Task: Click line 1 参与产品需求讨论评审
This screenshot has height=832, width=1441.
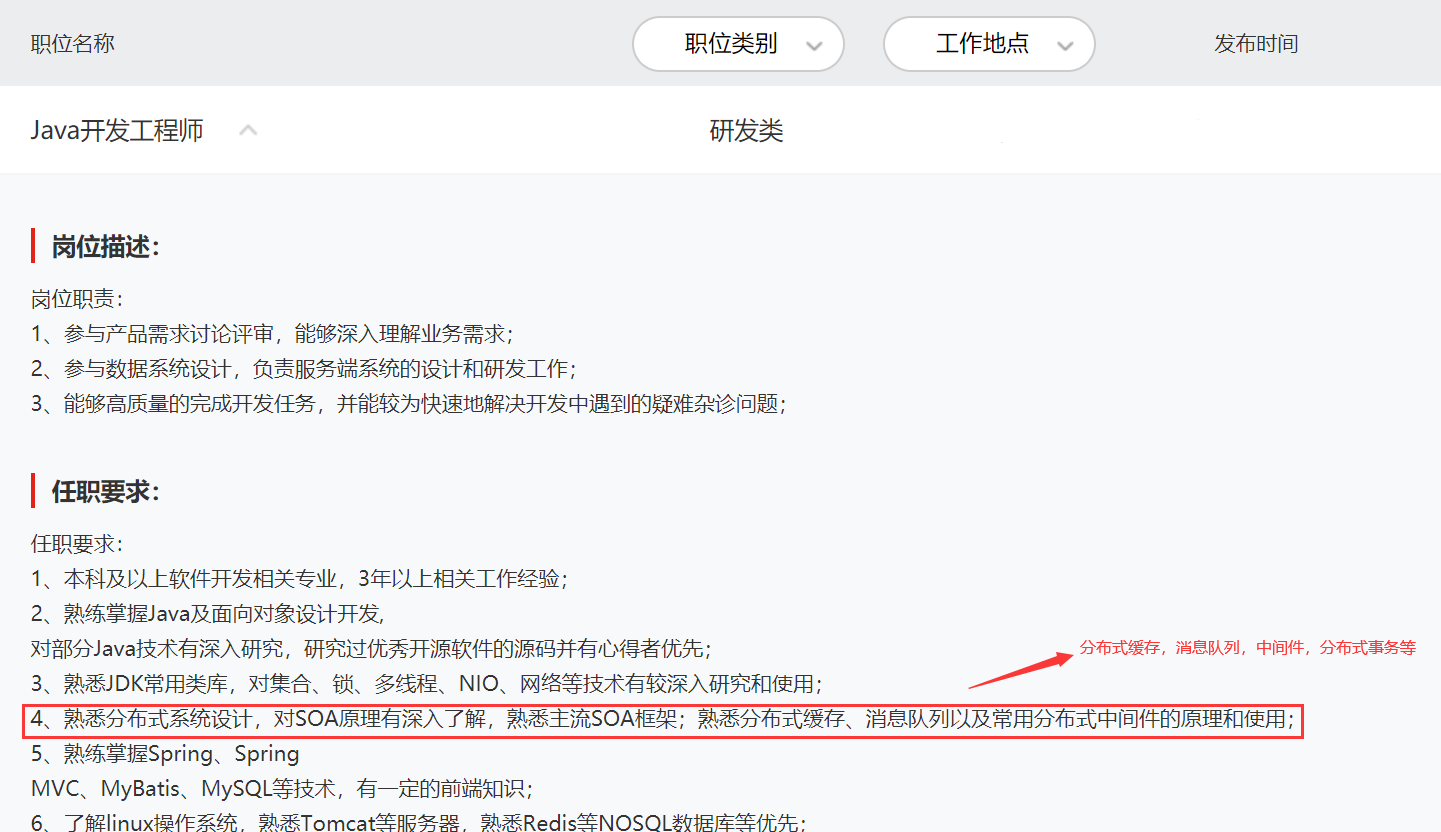Action: [x=272, y=335]
